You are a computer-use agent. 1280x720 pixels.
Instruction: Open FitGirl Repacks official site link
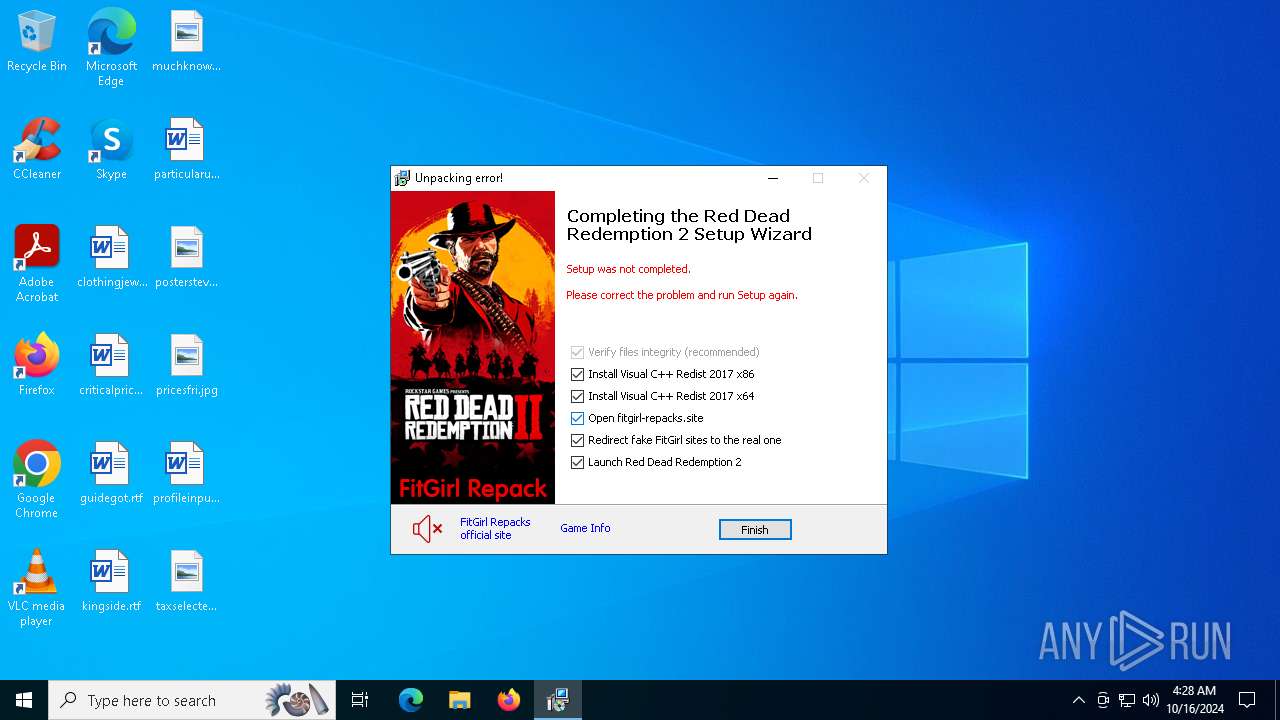click(x=495, y=529)
